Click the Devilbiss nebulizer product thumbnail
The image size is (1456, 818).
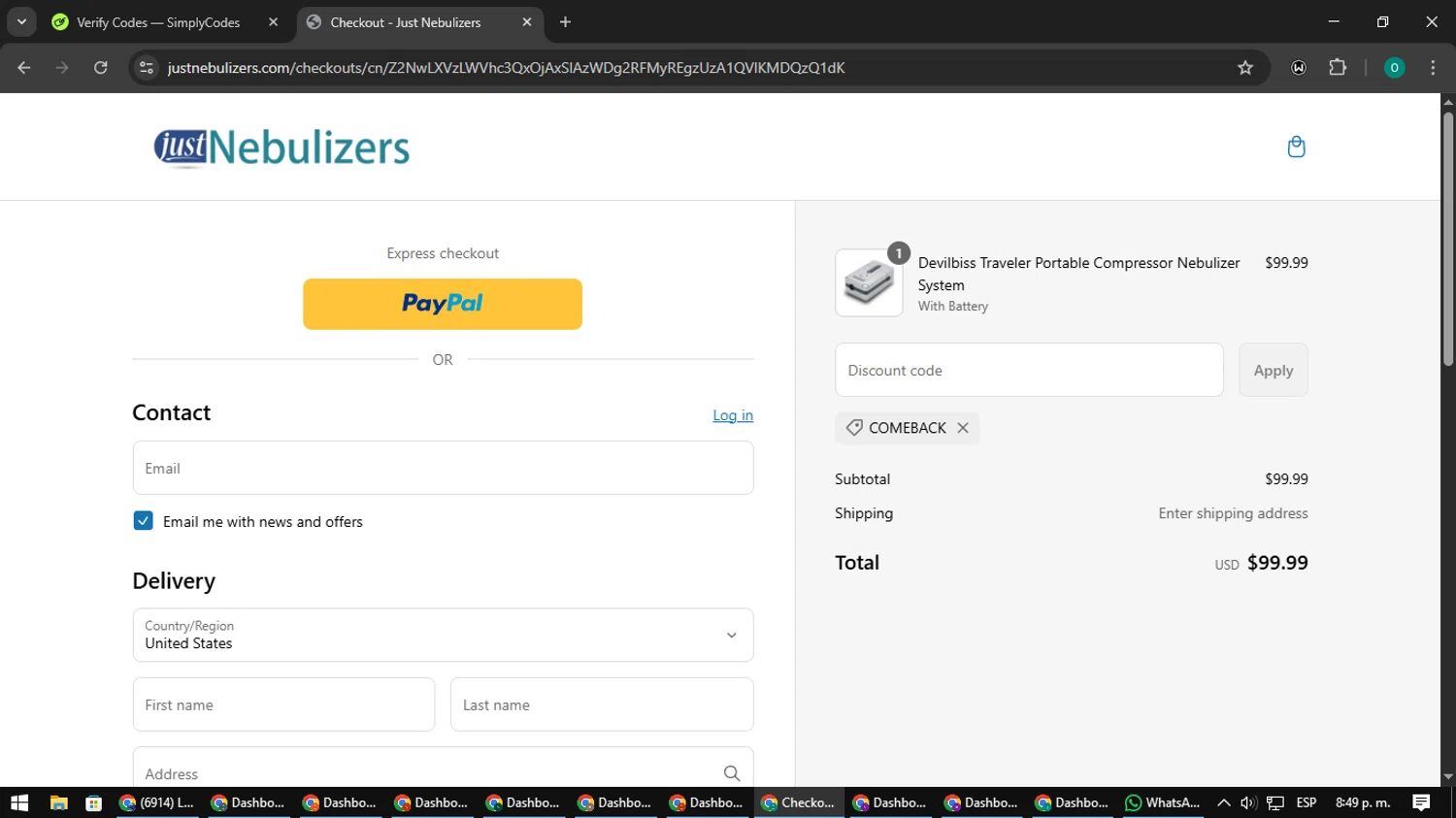pos(869,282)
